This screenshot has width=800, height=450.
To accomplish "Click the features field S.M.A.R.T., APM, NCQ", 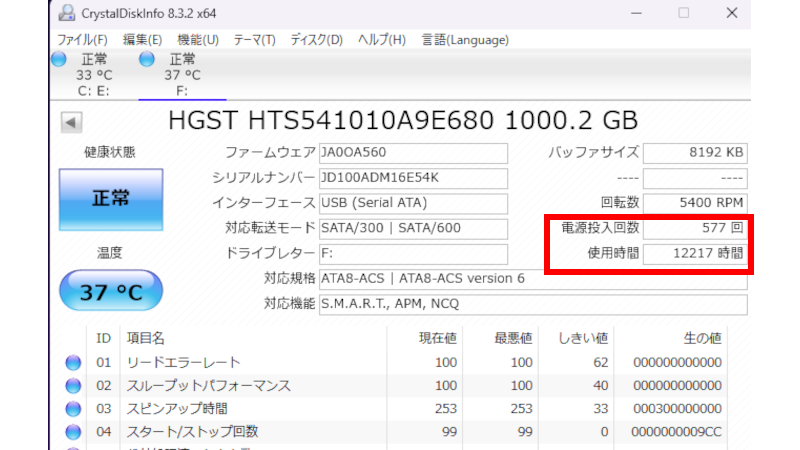I will coord(533,304).
